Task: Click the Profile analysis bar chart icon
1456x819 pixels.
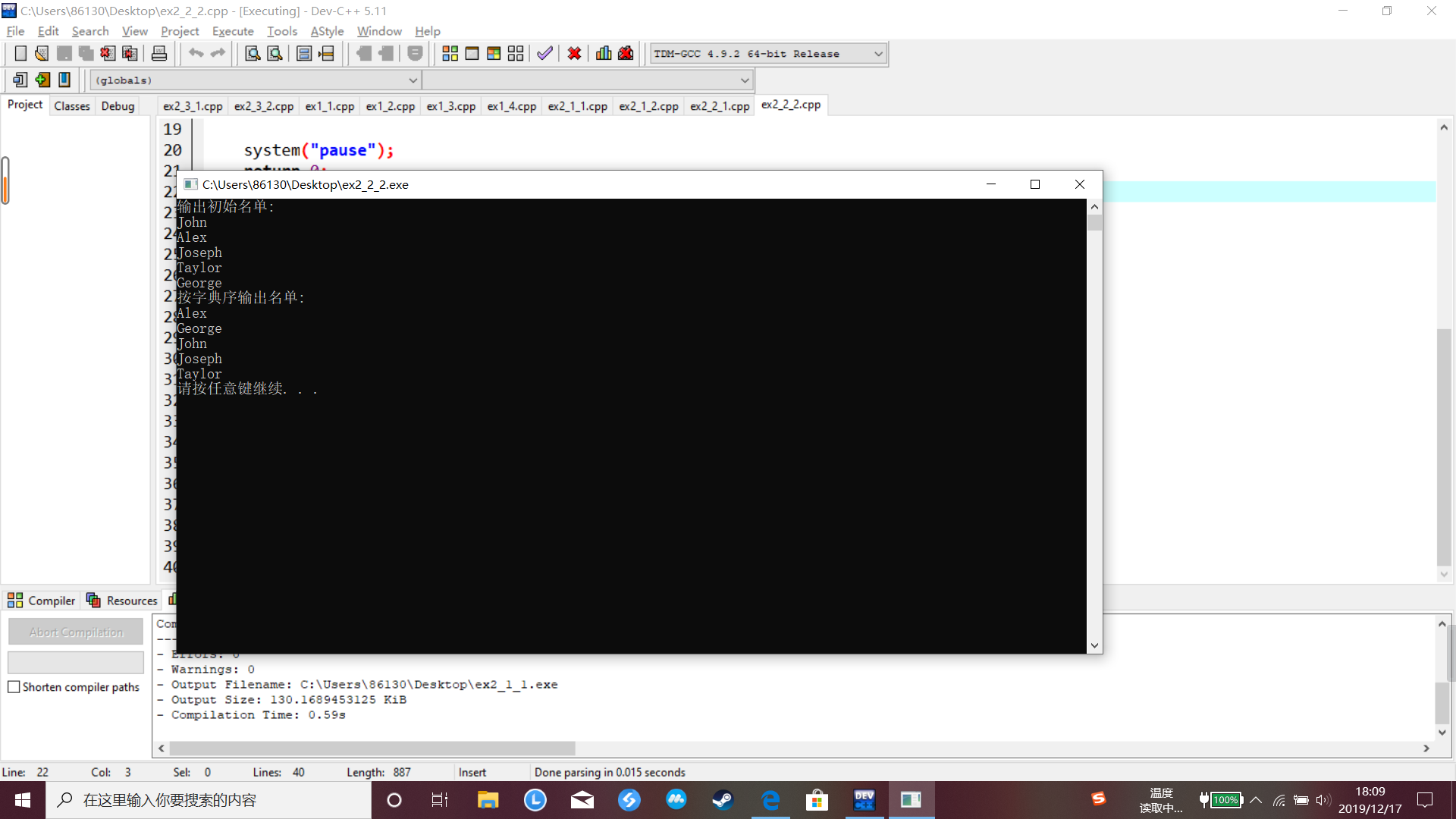Action: 604,54
